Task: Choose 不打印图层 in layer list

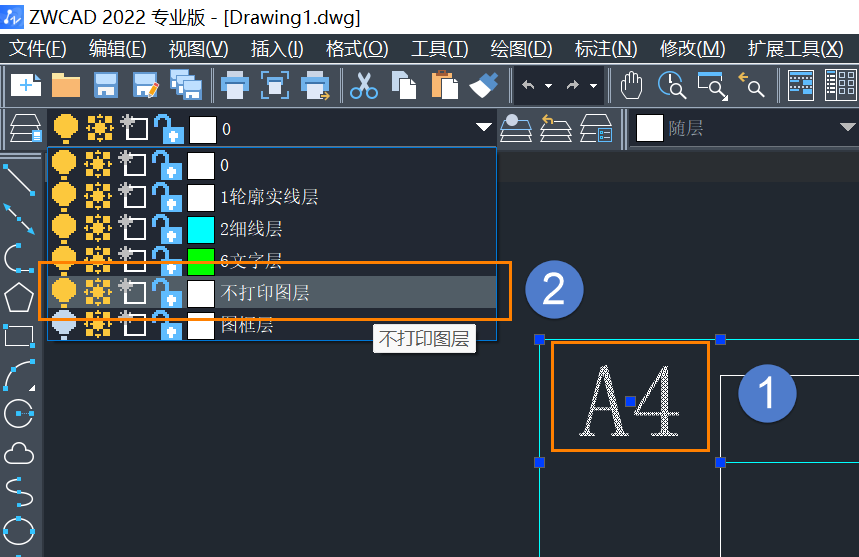Action: (272, 292)
